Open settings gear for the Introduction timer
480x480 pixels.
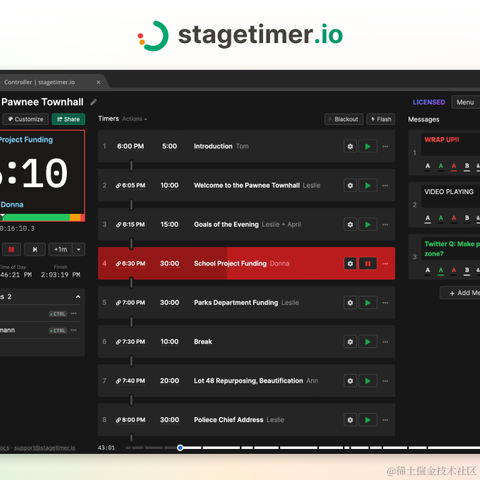coord(350,146)
